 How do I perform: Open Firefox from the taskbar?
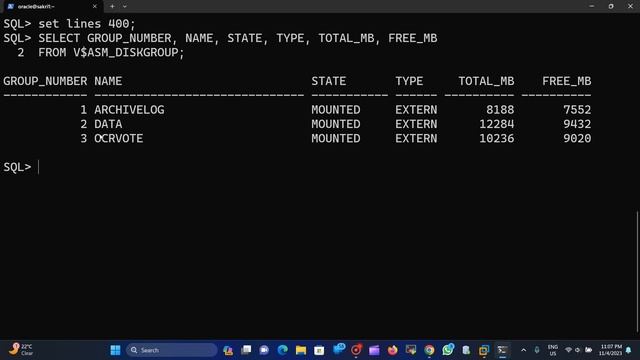point(392,350)
